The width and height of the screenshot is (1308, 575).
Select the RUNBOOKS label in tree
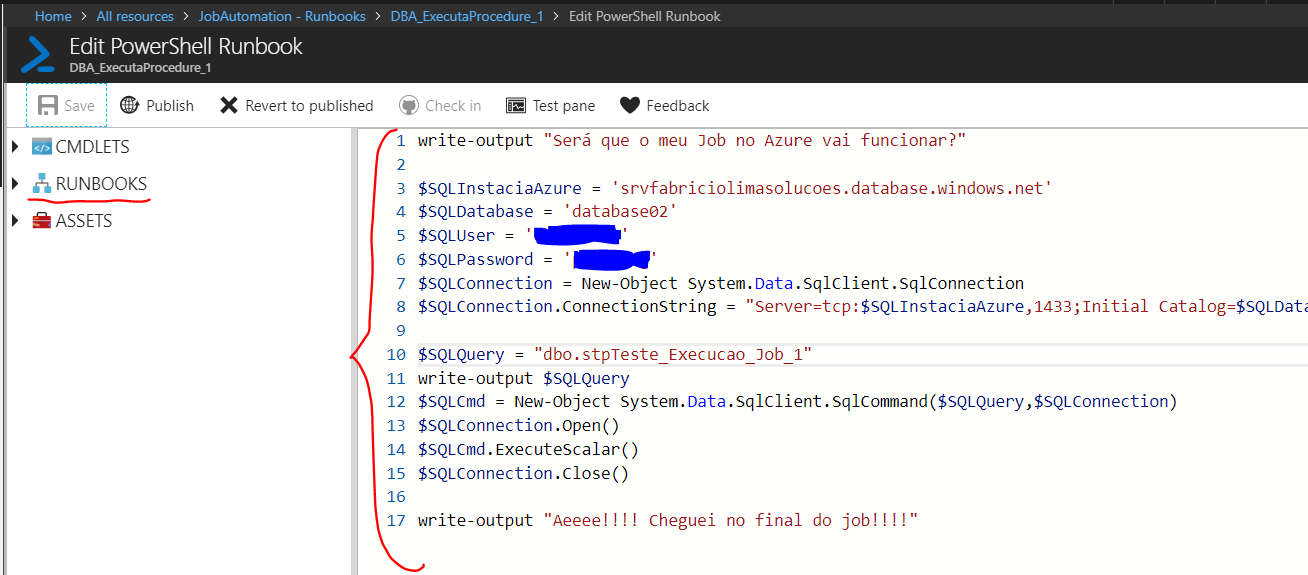tap(101, 184)
